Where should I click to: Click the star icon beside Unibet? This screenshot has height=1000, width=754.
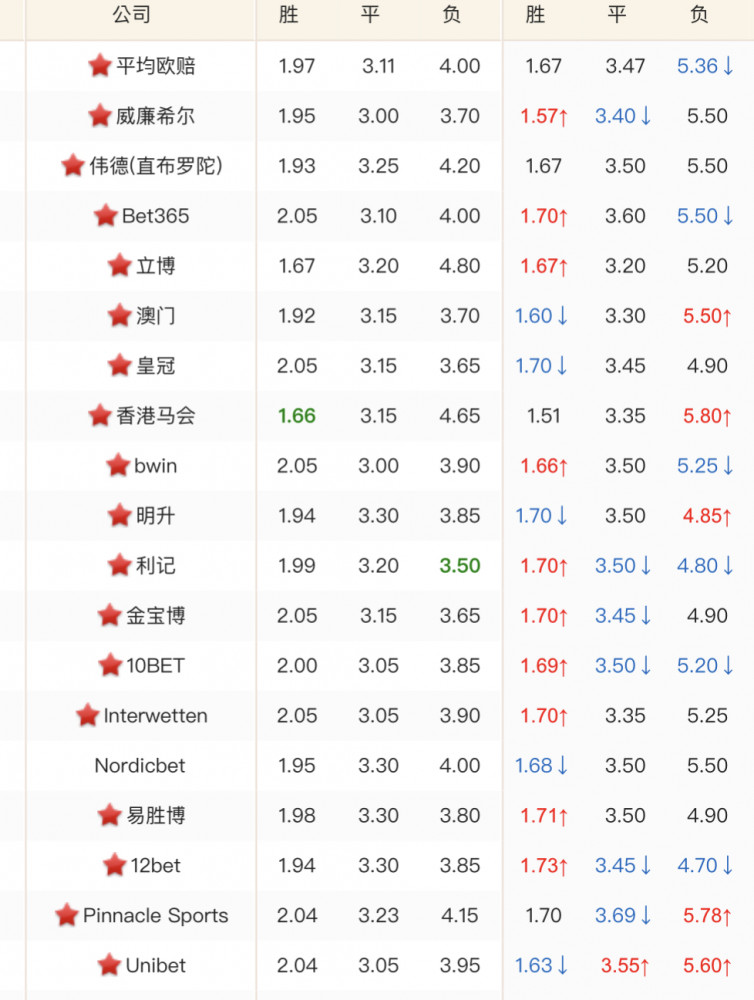(x=109, y=965)
